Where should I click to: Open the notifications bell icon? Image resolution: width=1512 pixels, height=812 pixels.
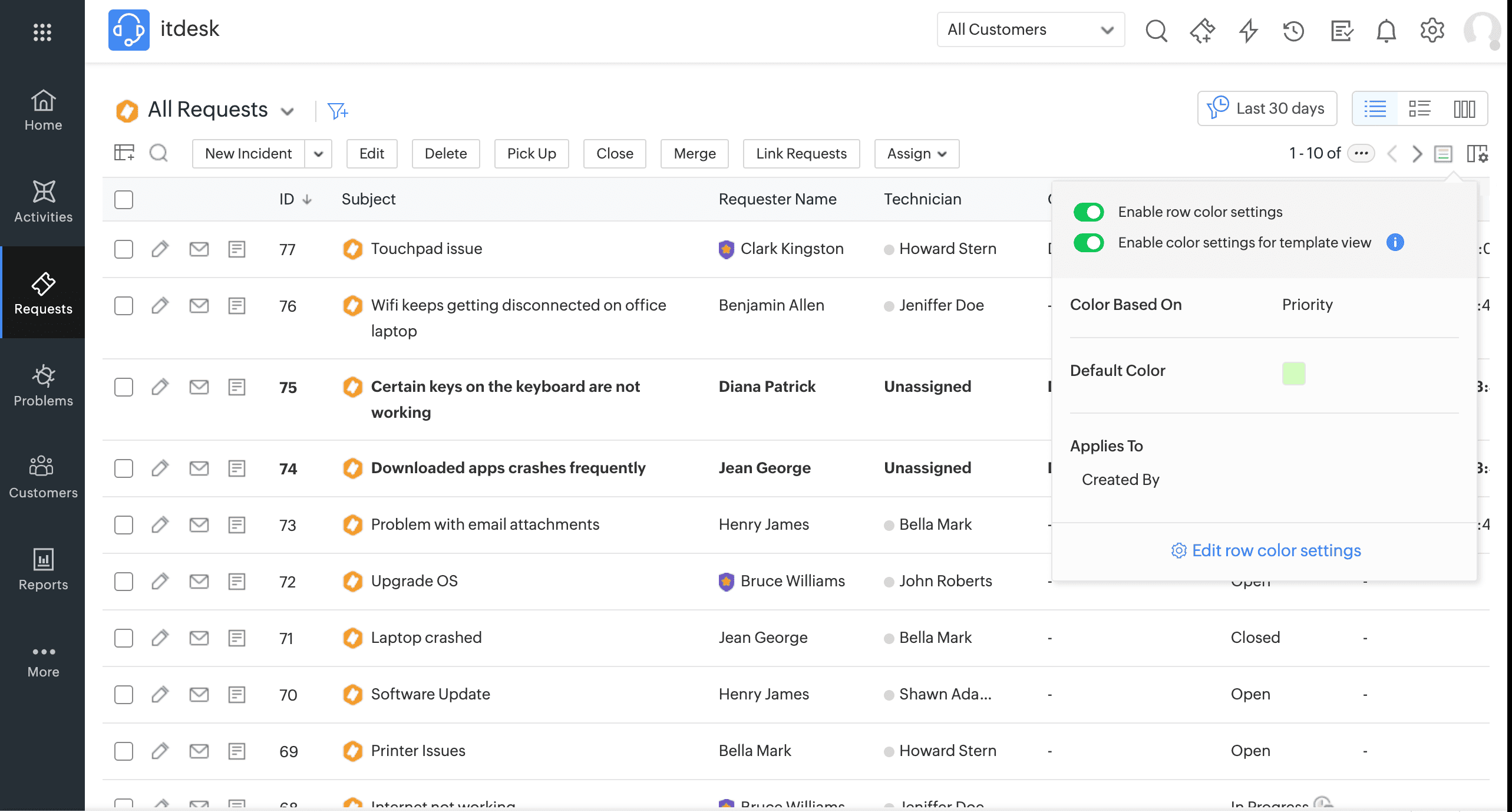coord(1386,31)
